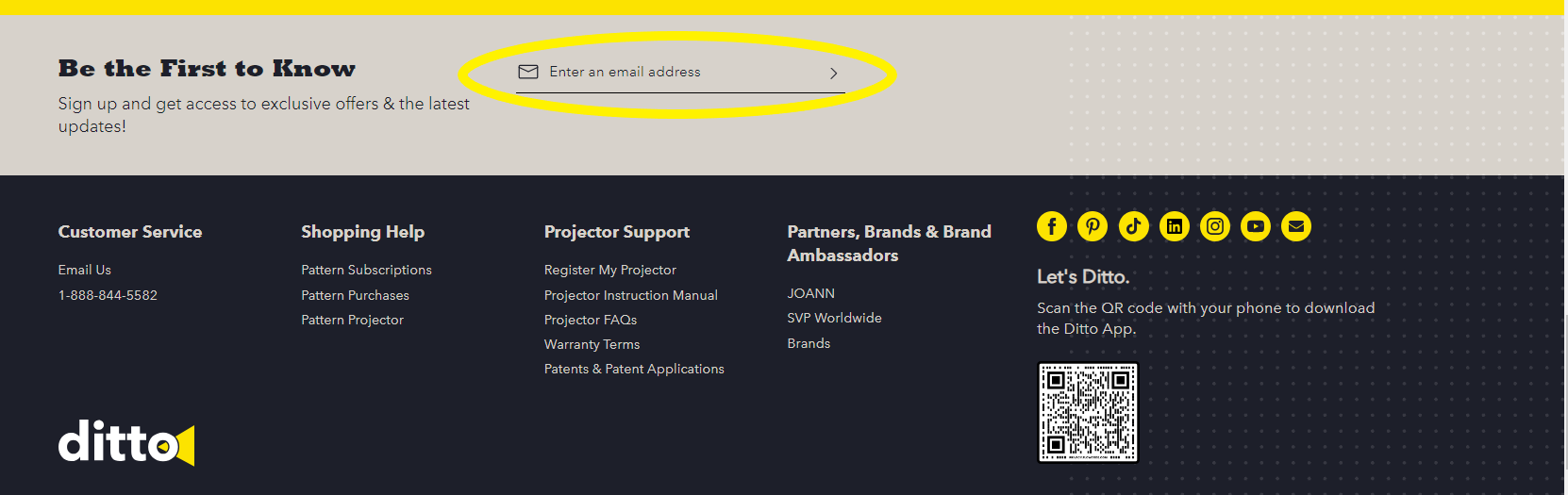This screenshot has height=495, width=1568.
Task: Open the Pinterest social icon
Action: pyautogui.click(x=1093, y=226)
